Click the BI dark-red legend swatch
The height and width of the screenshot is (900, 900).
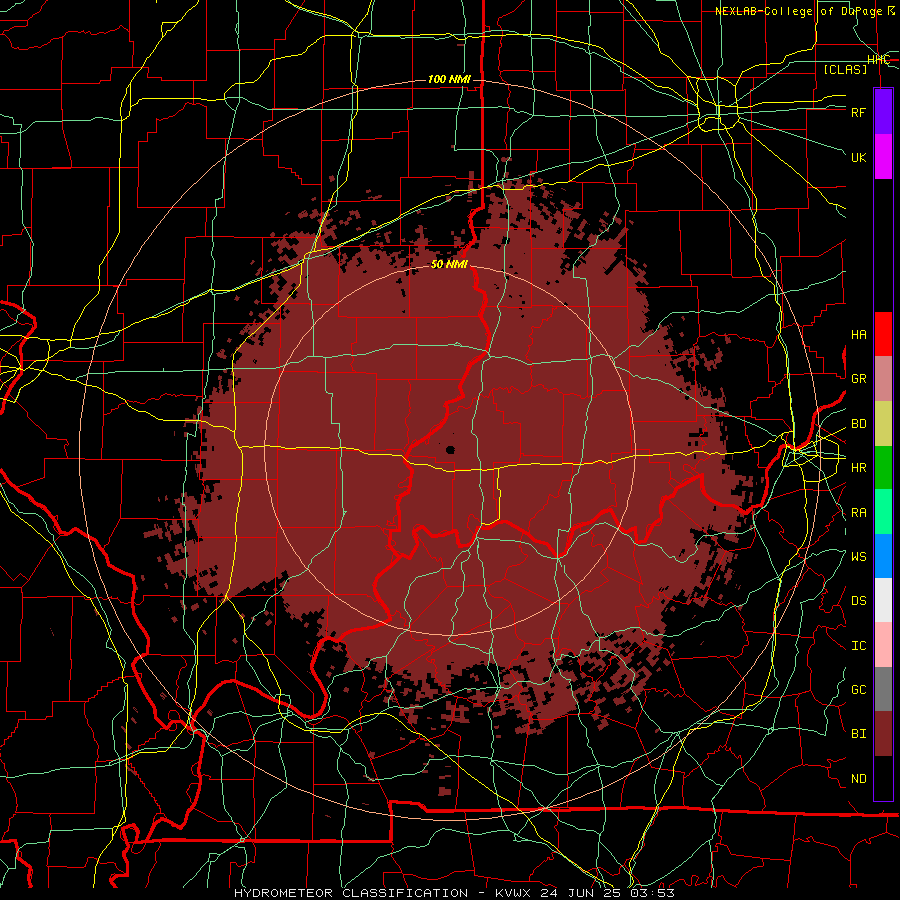pyautogui.click(x=883, y=734)
